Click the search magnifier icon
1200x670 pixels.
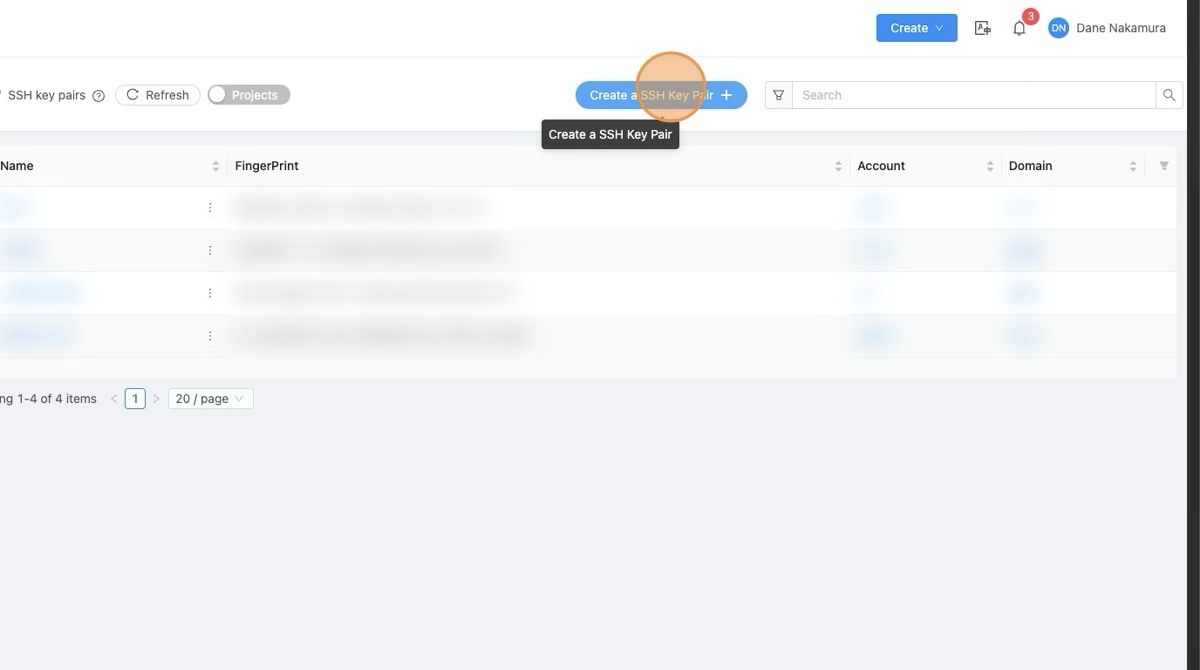(1169, 95)
